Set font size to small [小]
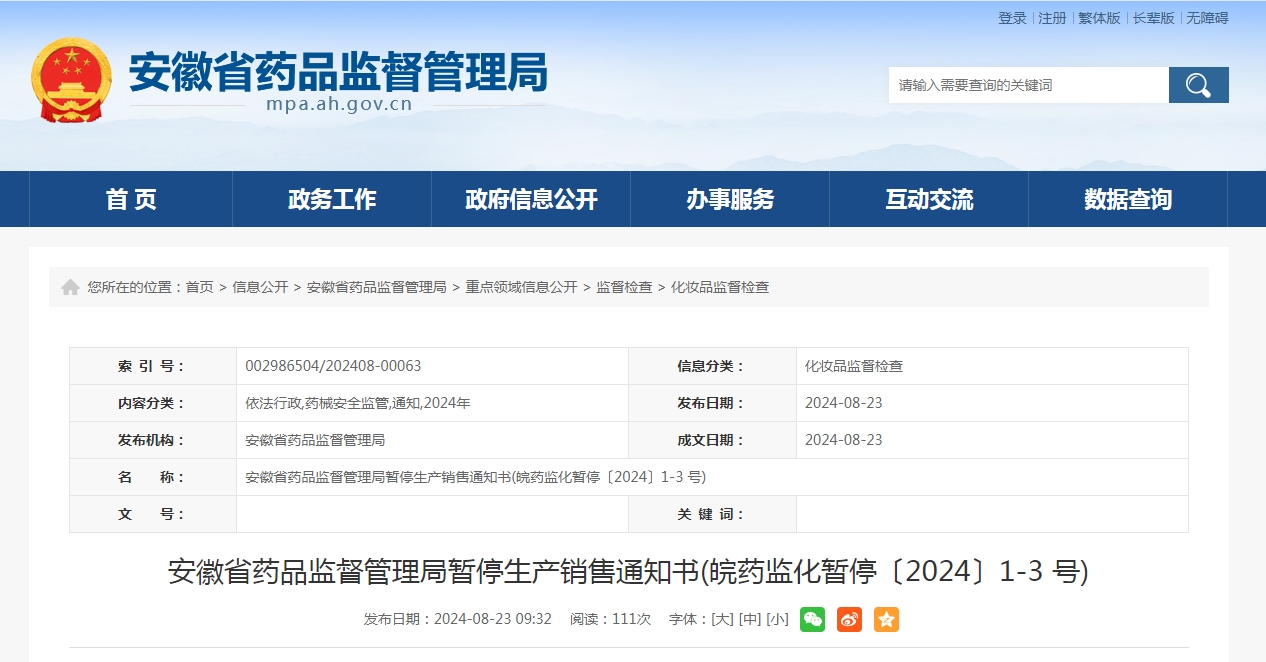Image resolution: width=1266 pixels, height=662 pixels. click(777, 619)
